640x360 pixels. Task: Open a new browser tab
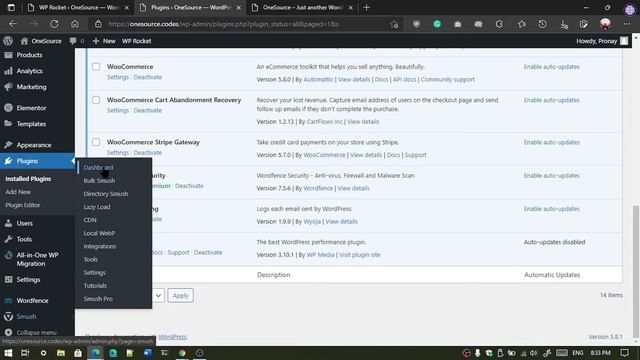tap(367, 7)
